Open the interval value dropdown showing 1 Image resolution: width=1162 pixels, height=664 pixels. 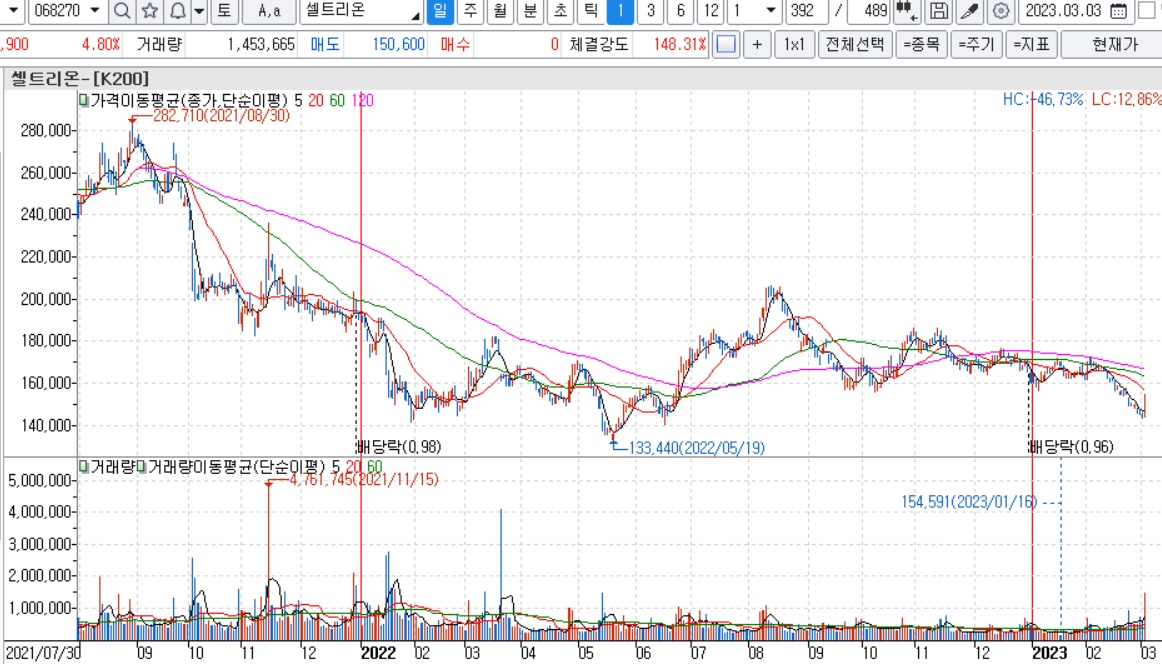coord(771,10)
